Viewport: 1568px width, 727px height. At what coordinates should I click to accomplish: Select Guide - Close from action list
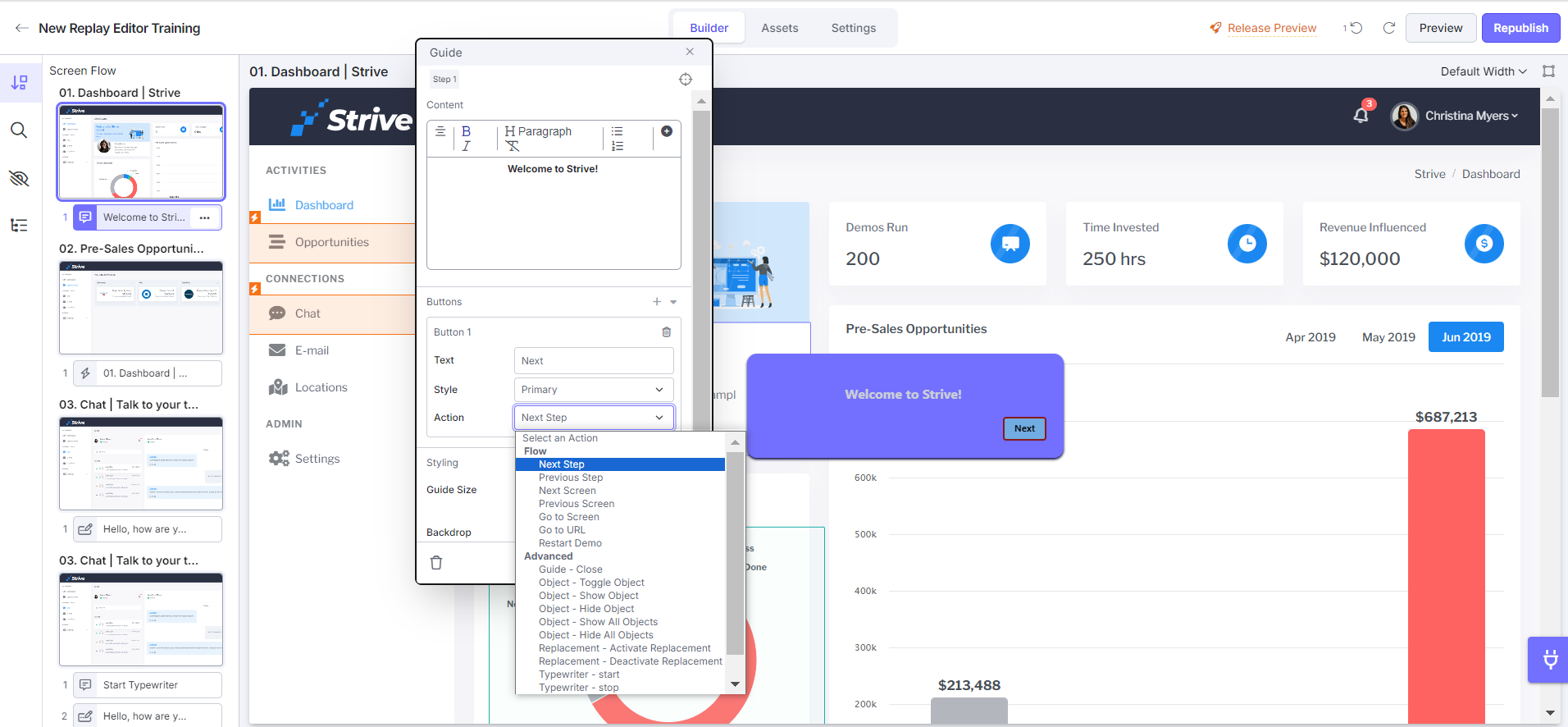pyautogui.click(x=571, y=569)
